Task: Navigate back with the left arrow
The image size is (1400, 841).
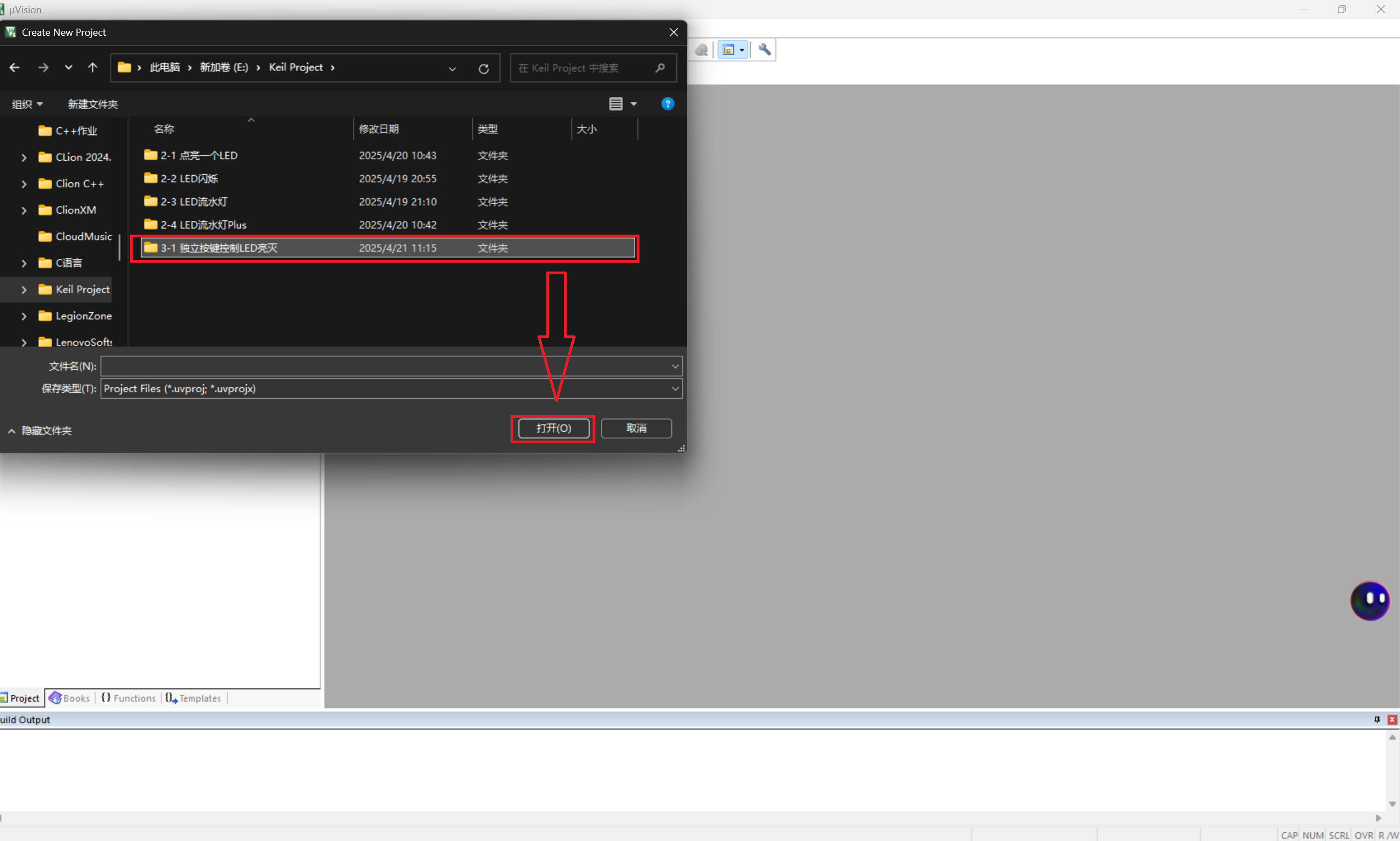Action: (x=15, y=67)
